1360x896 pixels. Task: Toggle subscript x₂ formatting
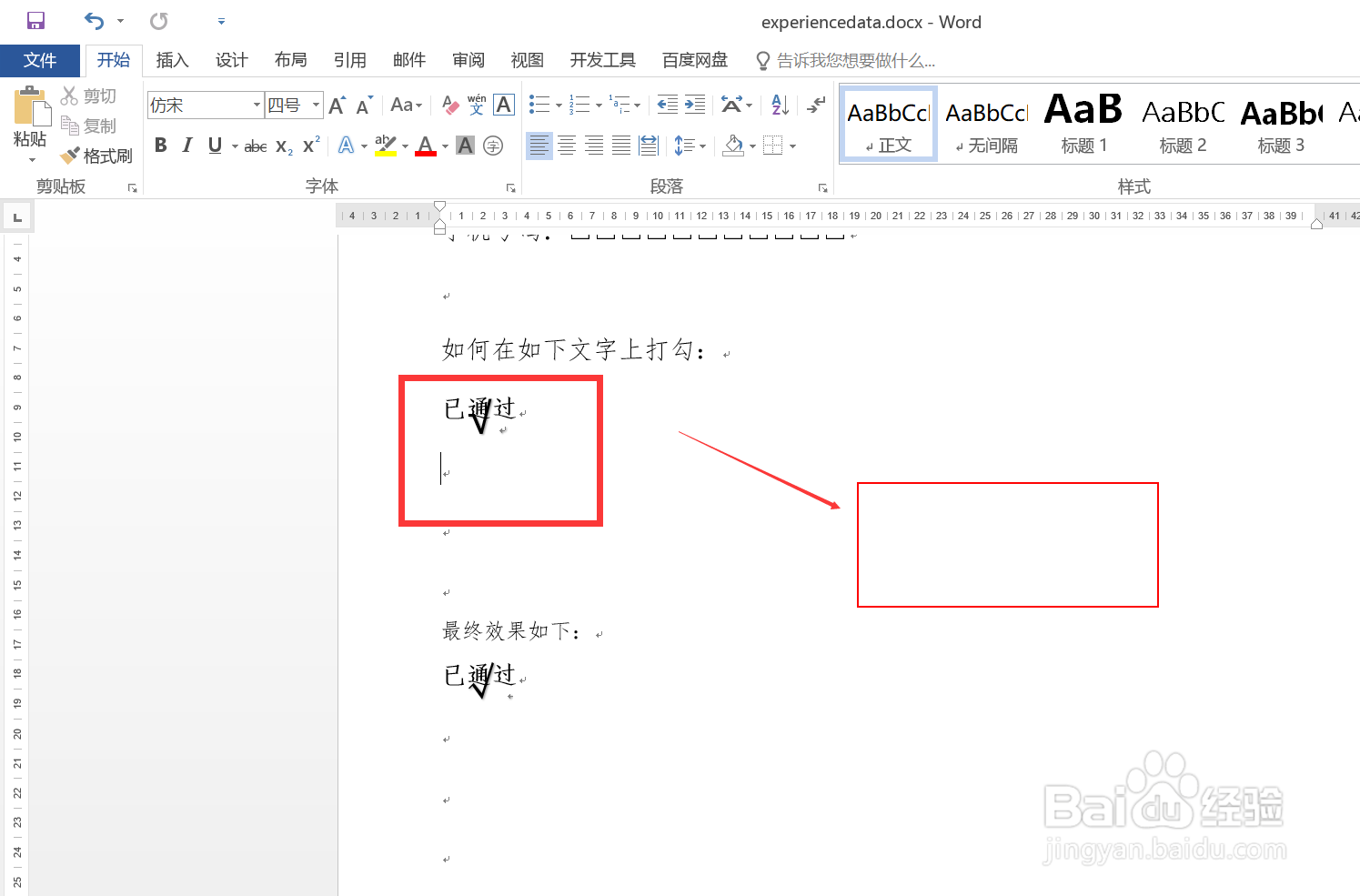tap(284, 146)
